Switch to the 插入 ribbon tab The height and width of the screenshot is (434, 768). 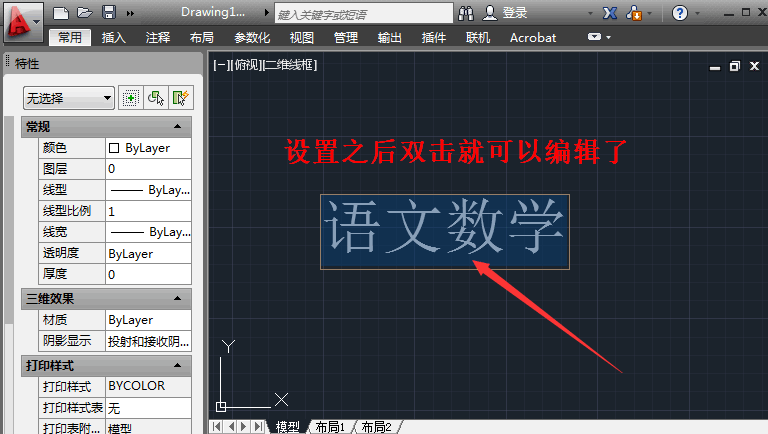(x=114, y=37)
